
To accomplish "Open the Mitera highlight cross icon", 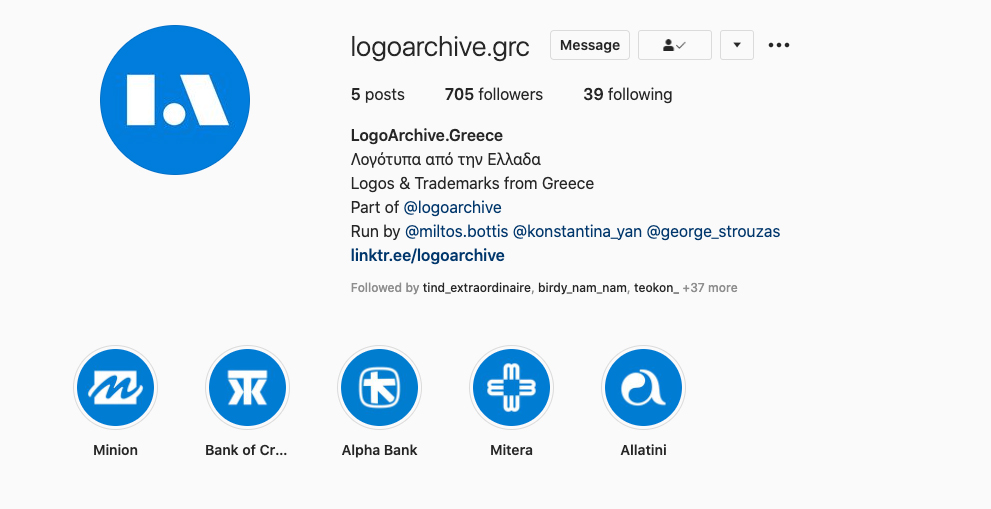I will tap(511, 387).
